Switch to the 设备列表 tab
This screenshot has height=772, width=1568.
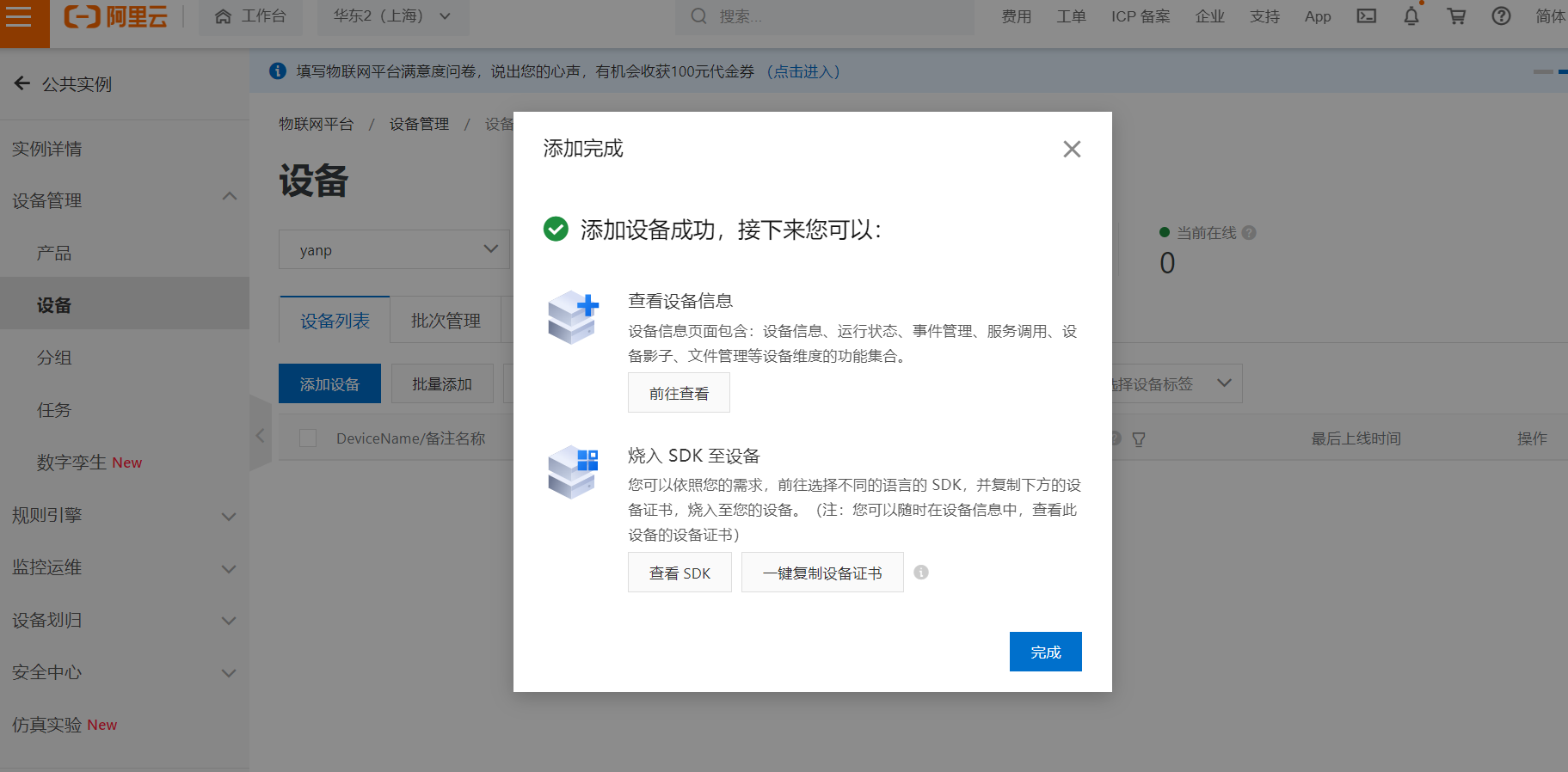pyautogui.click(x=335, y=321)
